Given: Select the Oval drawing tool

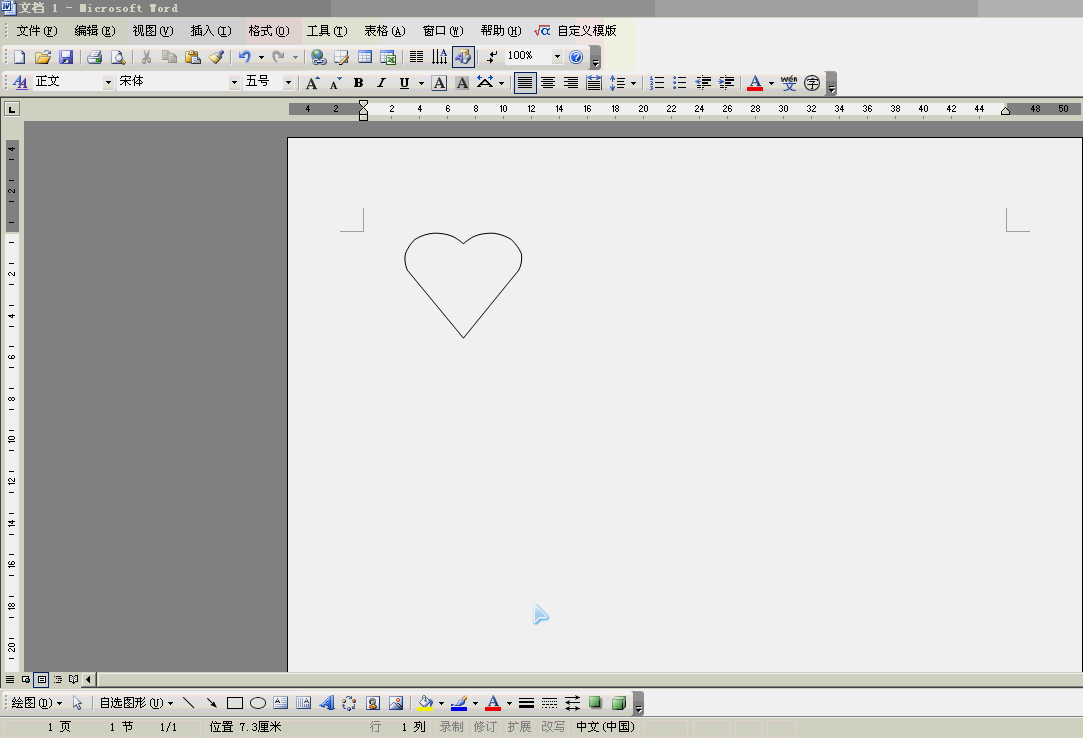Looking at the screenshot, I should coord(258,703).
